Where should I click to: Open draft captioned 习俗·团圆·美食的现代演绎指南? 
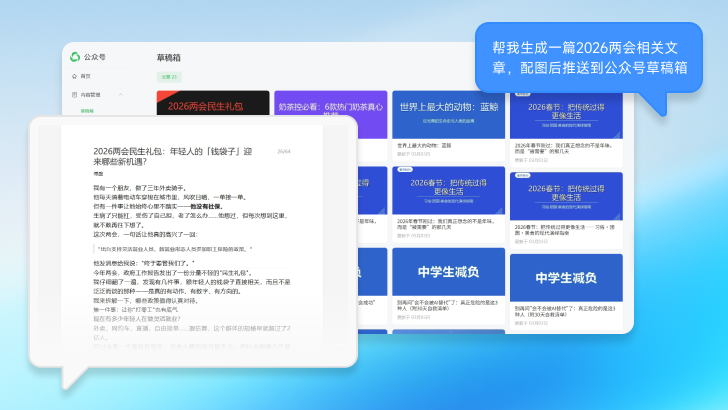click(x=566, y=210)
